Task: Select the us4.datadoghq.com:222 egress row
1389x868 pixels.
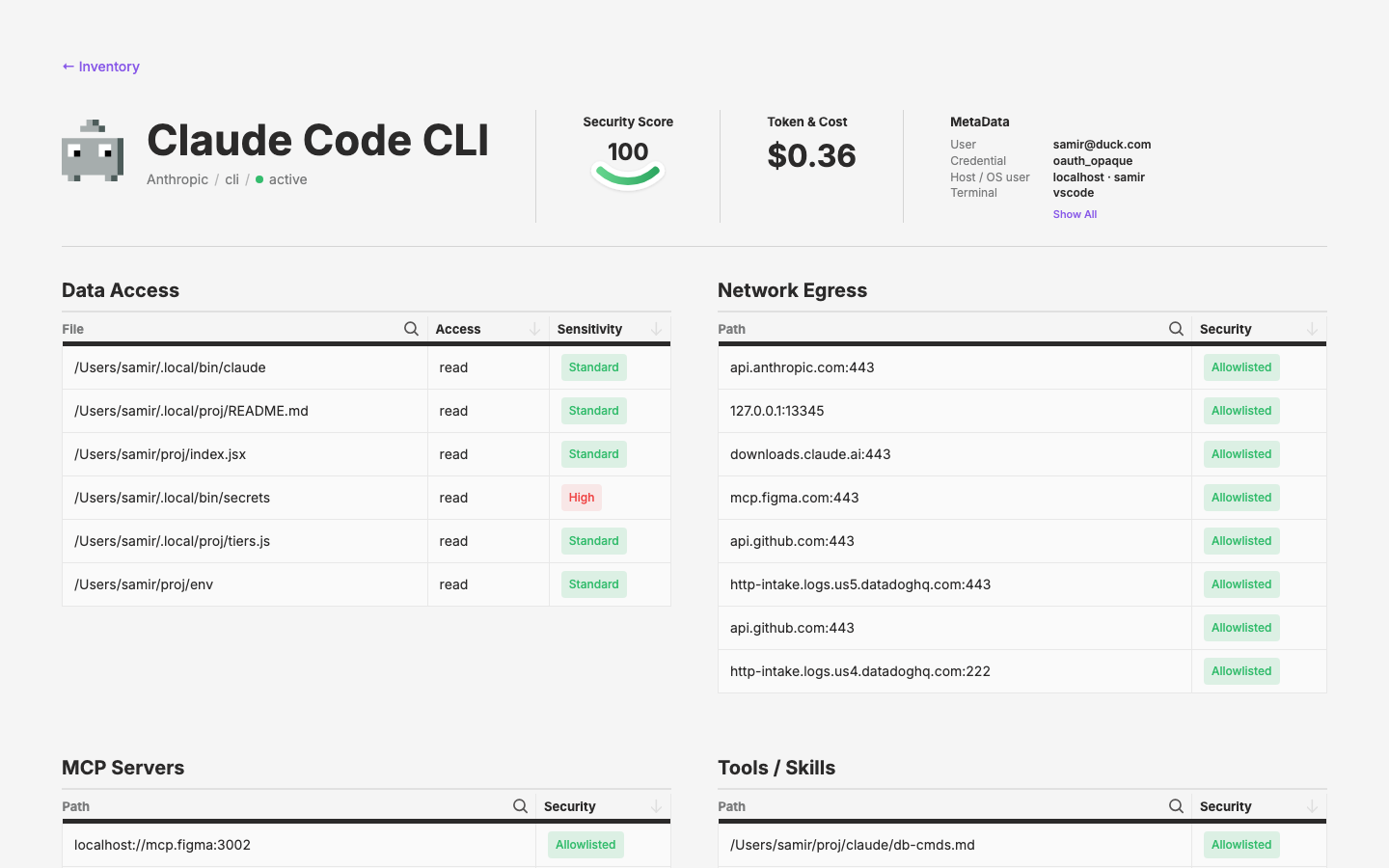Action: pyautogui.click(x=1022, y=671)
